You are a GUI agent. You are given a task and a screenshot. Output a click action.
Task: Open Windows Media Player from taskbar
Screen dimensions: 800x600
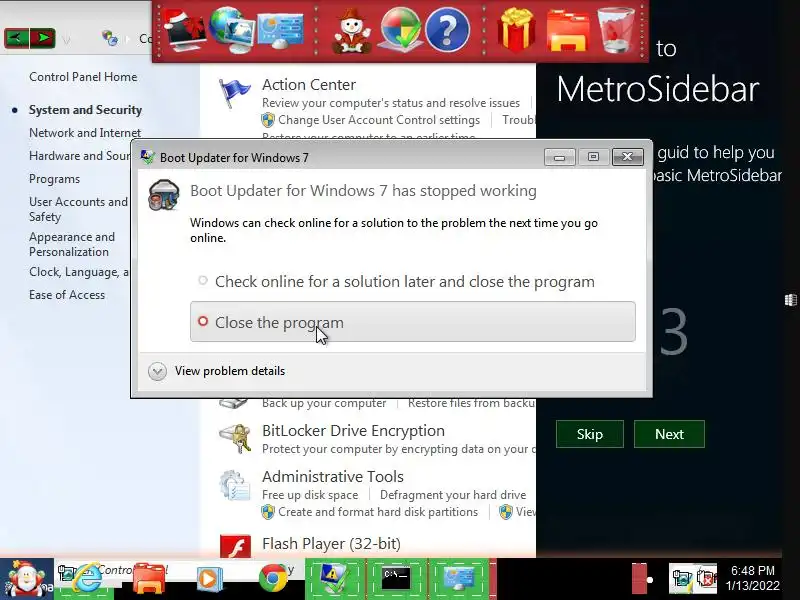point(210,580)
